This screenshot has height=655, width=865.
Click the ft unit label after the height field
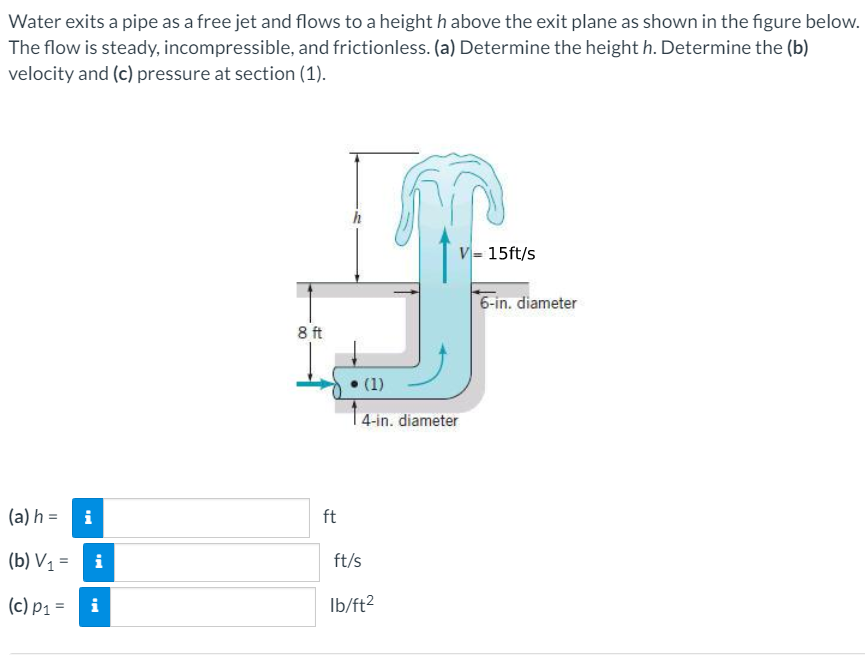[330, 517]
